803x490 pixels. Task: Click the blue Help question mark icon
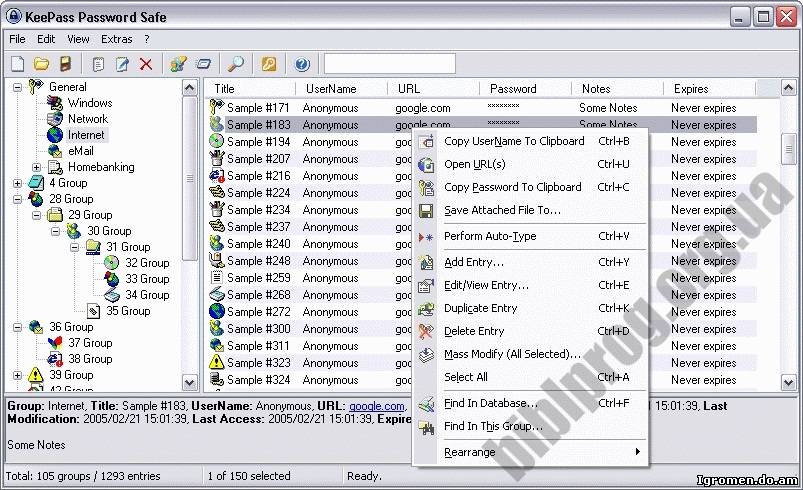[x=302, y=64]
